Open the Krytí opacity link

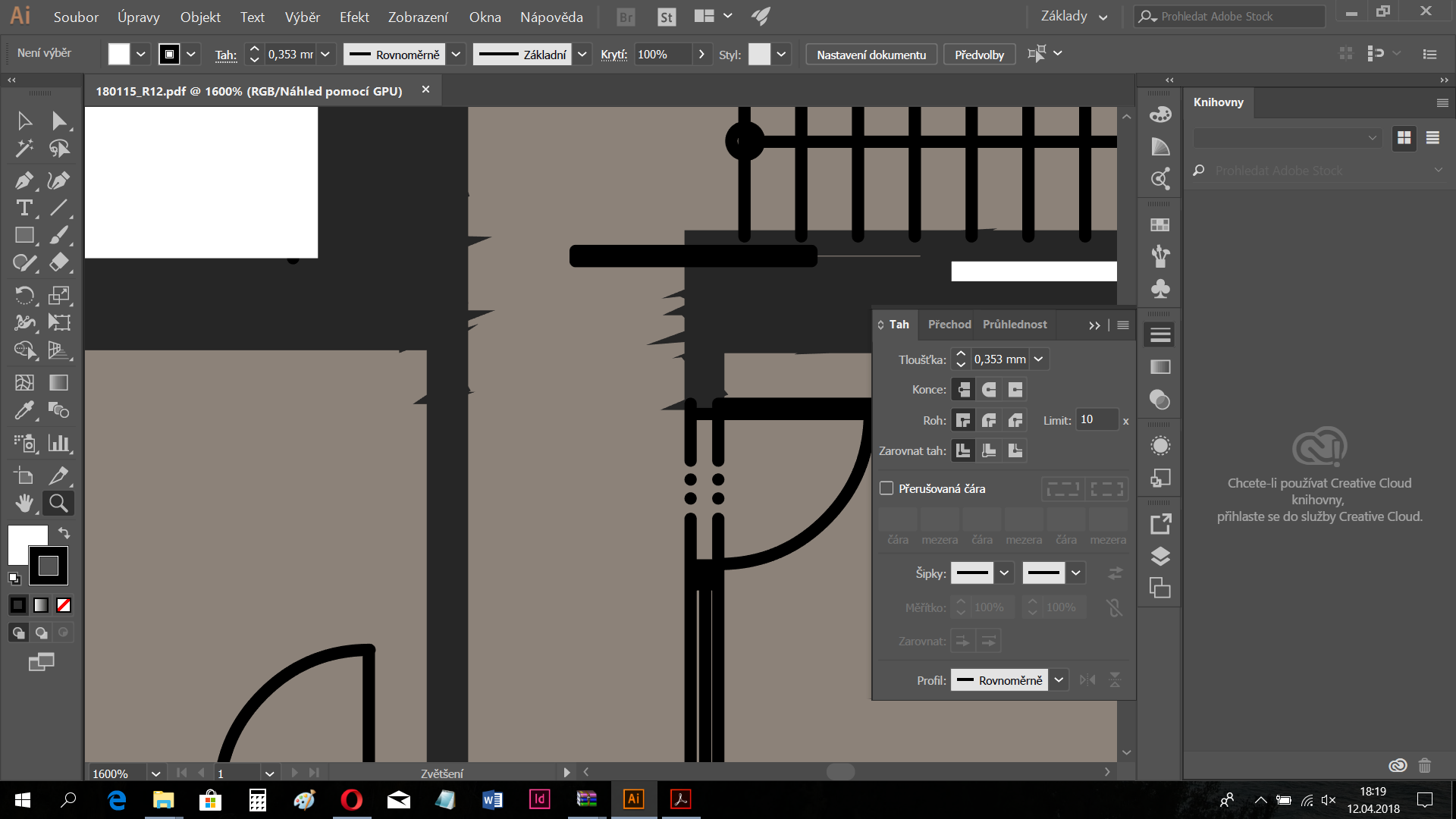(613, 55)
